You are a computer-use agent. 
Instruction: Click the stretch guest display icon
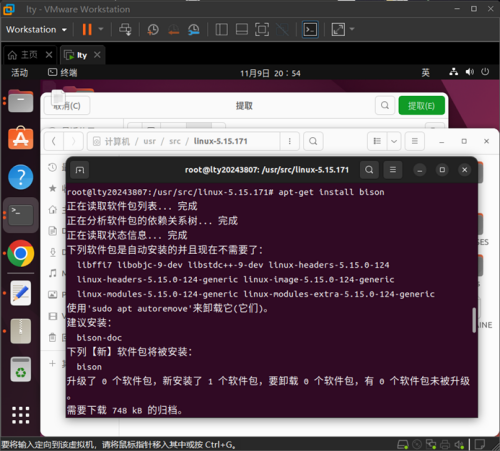click(x=338, y=30)
